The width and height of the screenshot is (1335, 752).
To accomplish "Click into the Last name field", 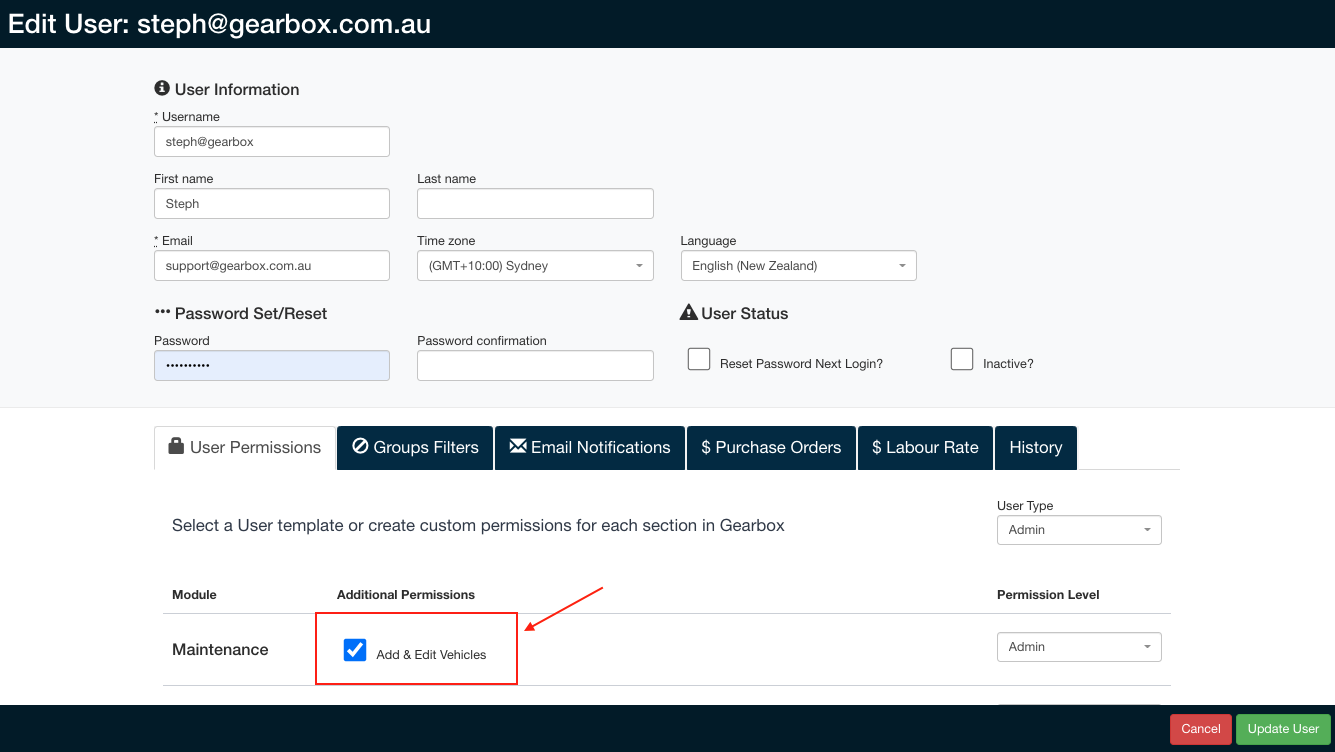I will coord(535,204).
